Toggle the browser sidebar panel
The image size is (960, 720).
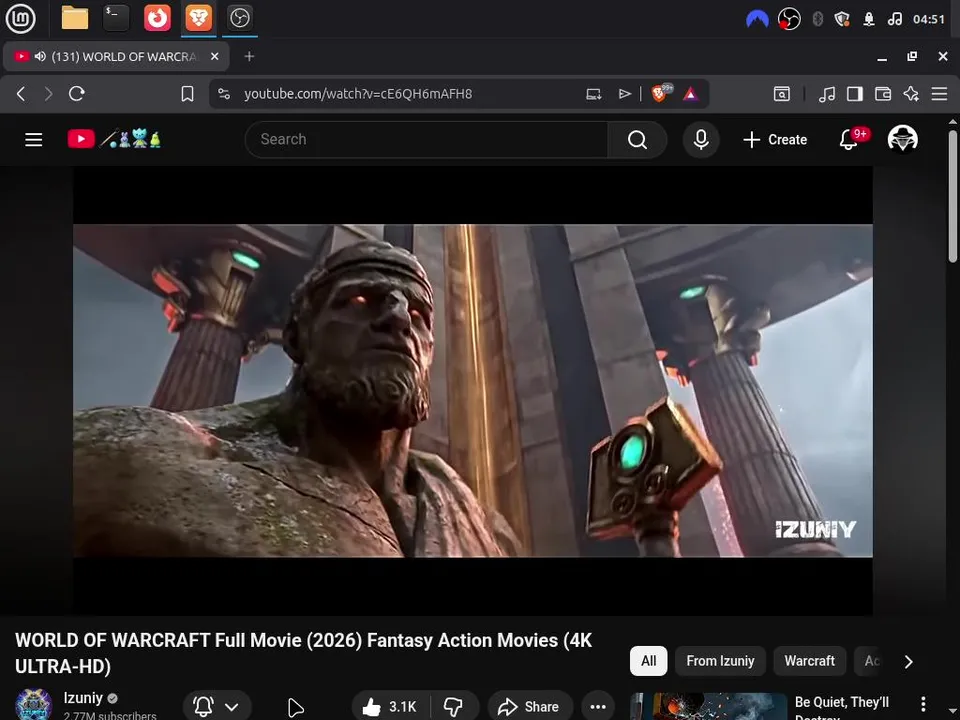(855, 94)
